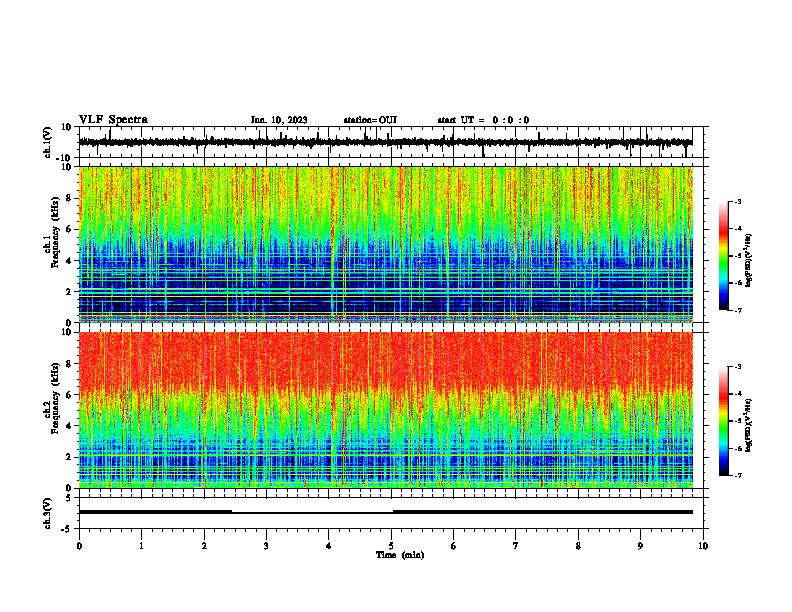The width and height of the screenshot is (792, 612).
Task: Select the "Jan. 10, 2023" date label
Action: [279, 120]
